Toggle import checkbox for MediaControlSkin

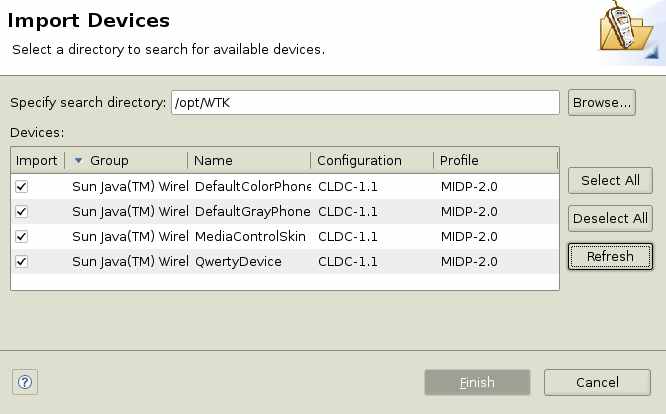[x=21, y=237]
